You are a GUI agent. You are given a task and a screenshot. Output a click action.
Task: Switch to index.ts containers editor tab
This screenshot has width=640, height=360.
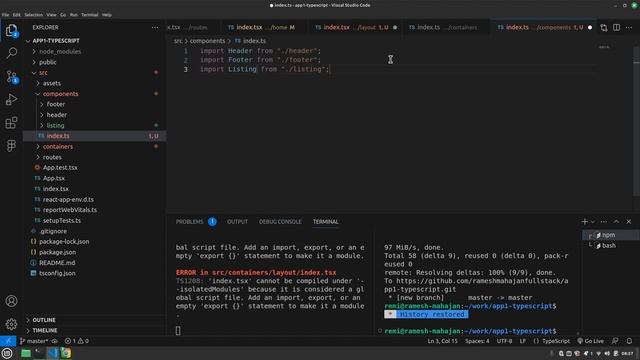tap(446, 27)
